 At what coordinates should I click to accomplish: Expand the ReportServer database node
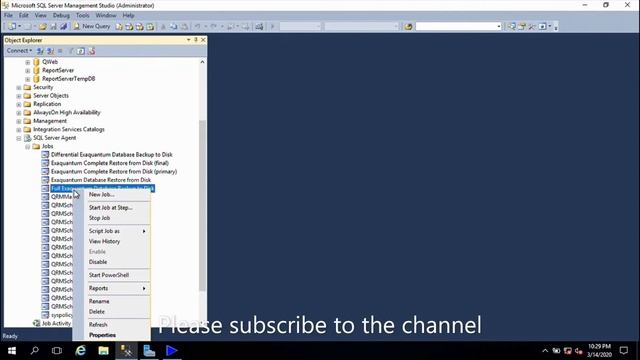pyautogui.click(x=28, y=71)
